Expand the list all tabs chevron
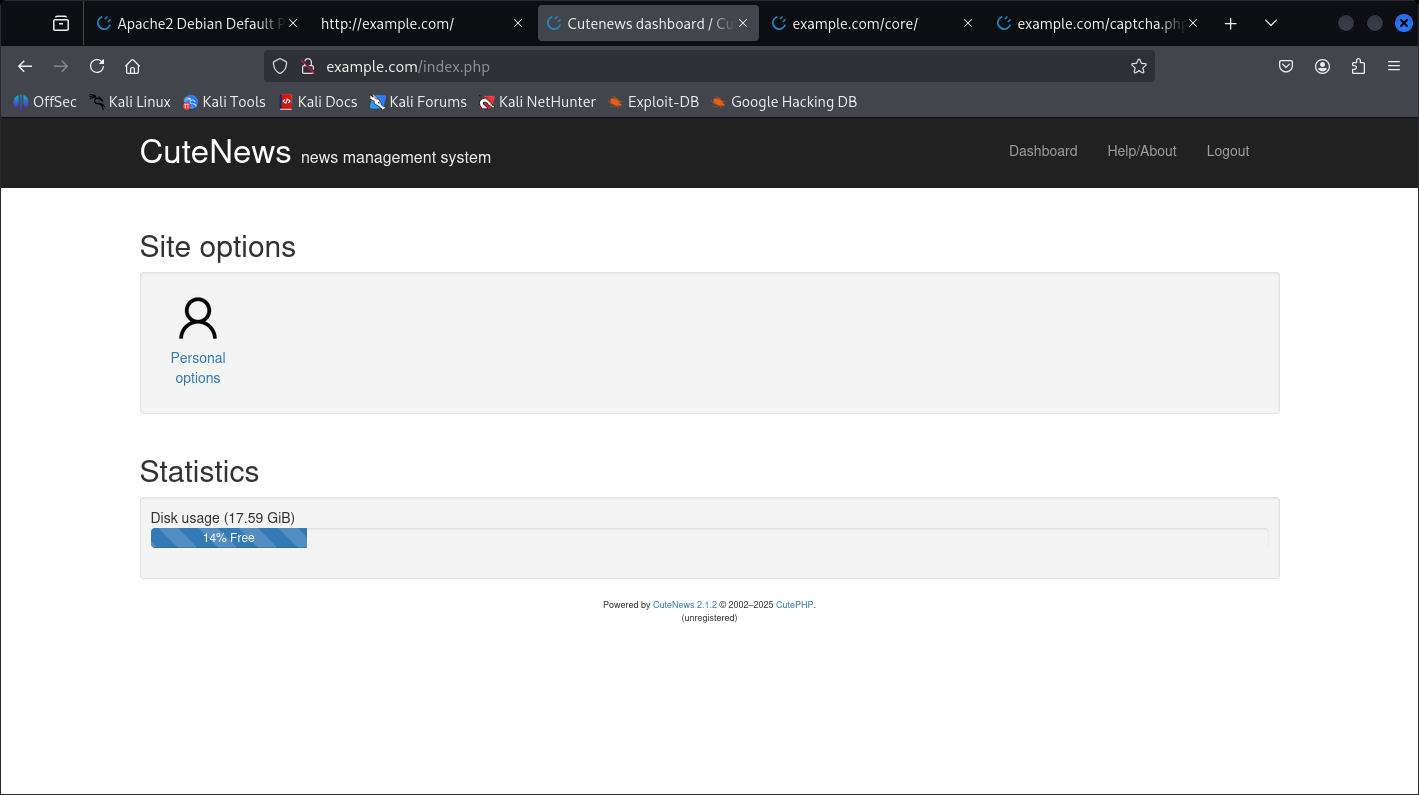 click(x=1270, y=23)
